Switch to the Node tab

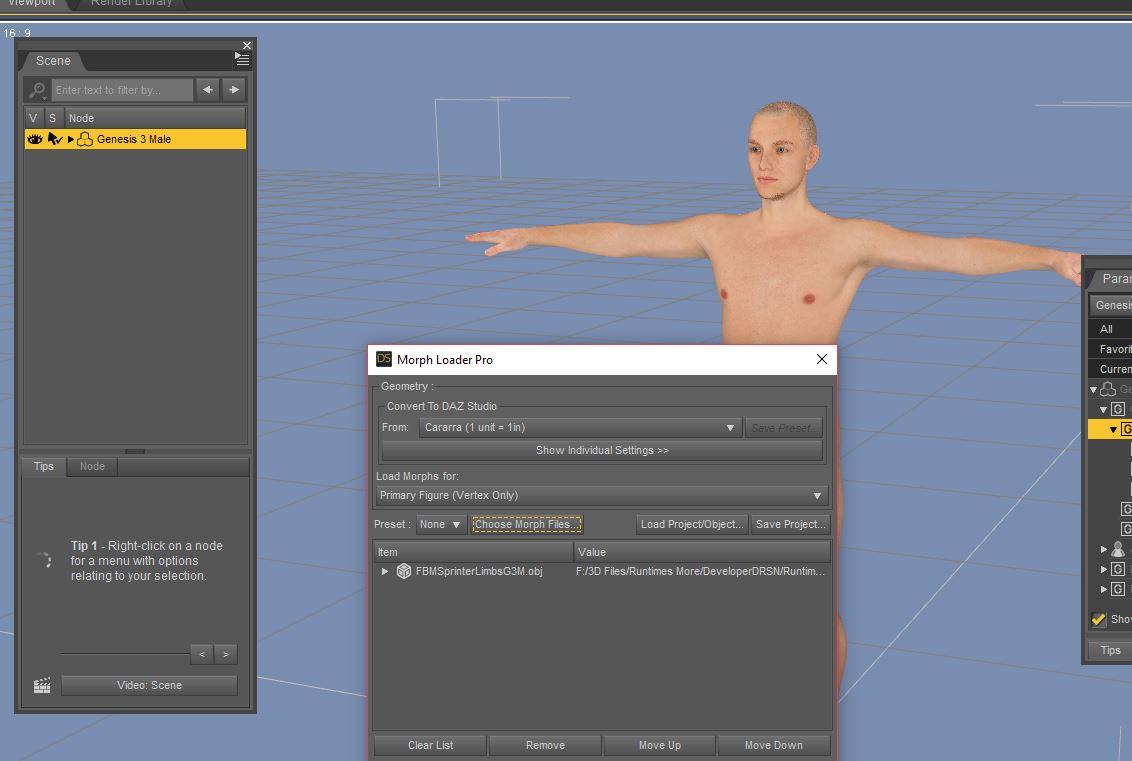[x=92, y=466]
